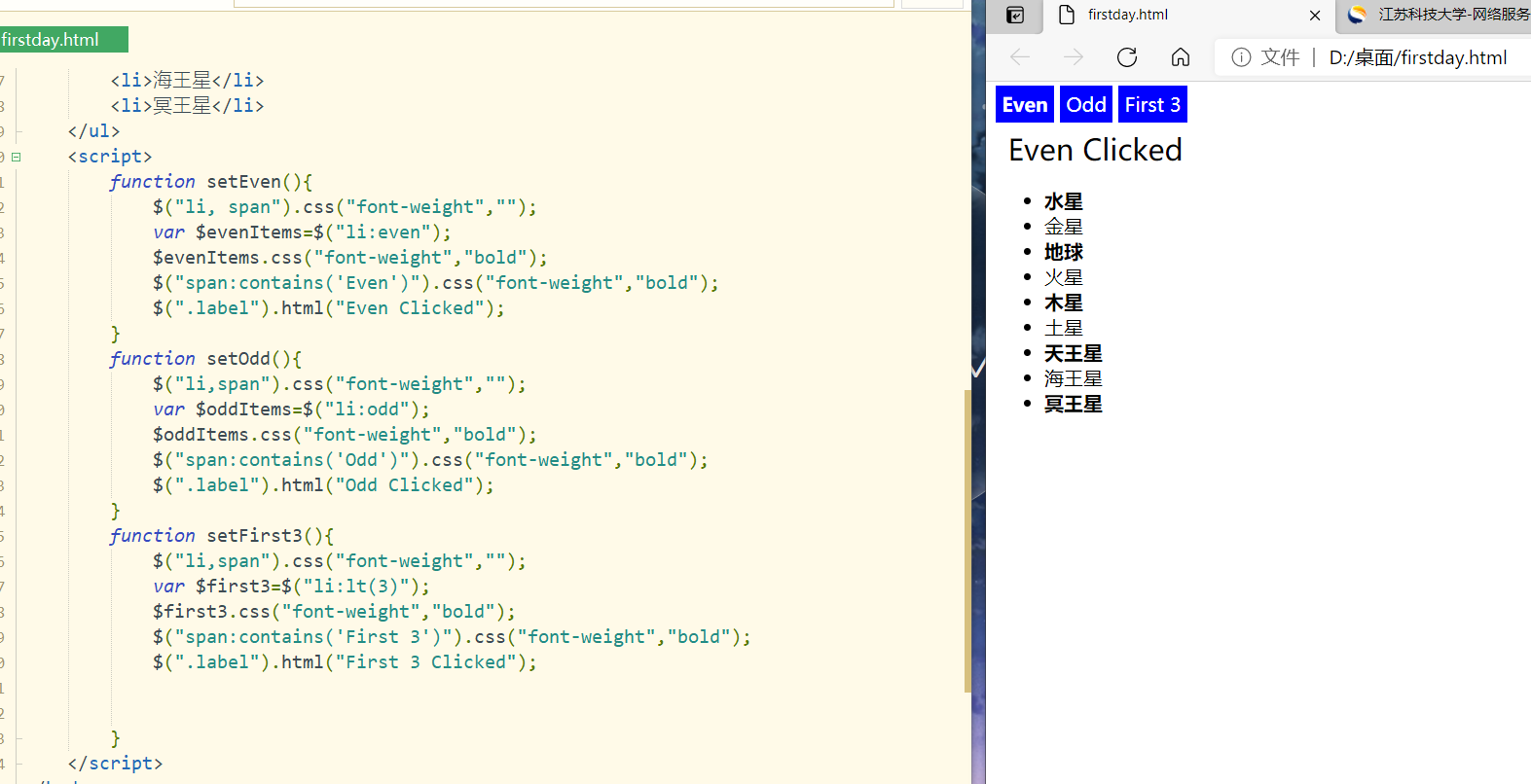Collapse the script block fold marker
Image resolution: width=1531 pixels, height=784 pixels.
point(16,157)
